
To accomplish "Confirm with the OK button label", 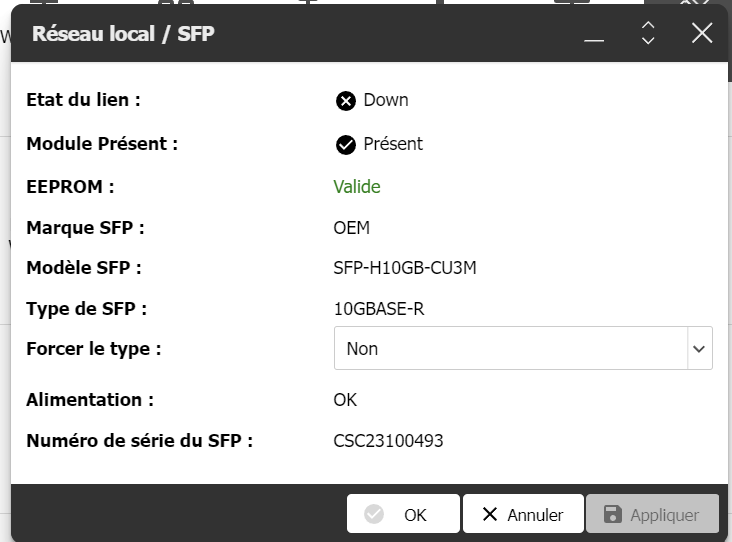I will point(415,515).
